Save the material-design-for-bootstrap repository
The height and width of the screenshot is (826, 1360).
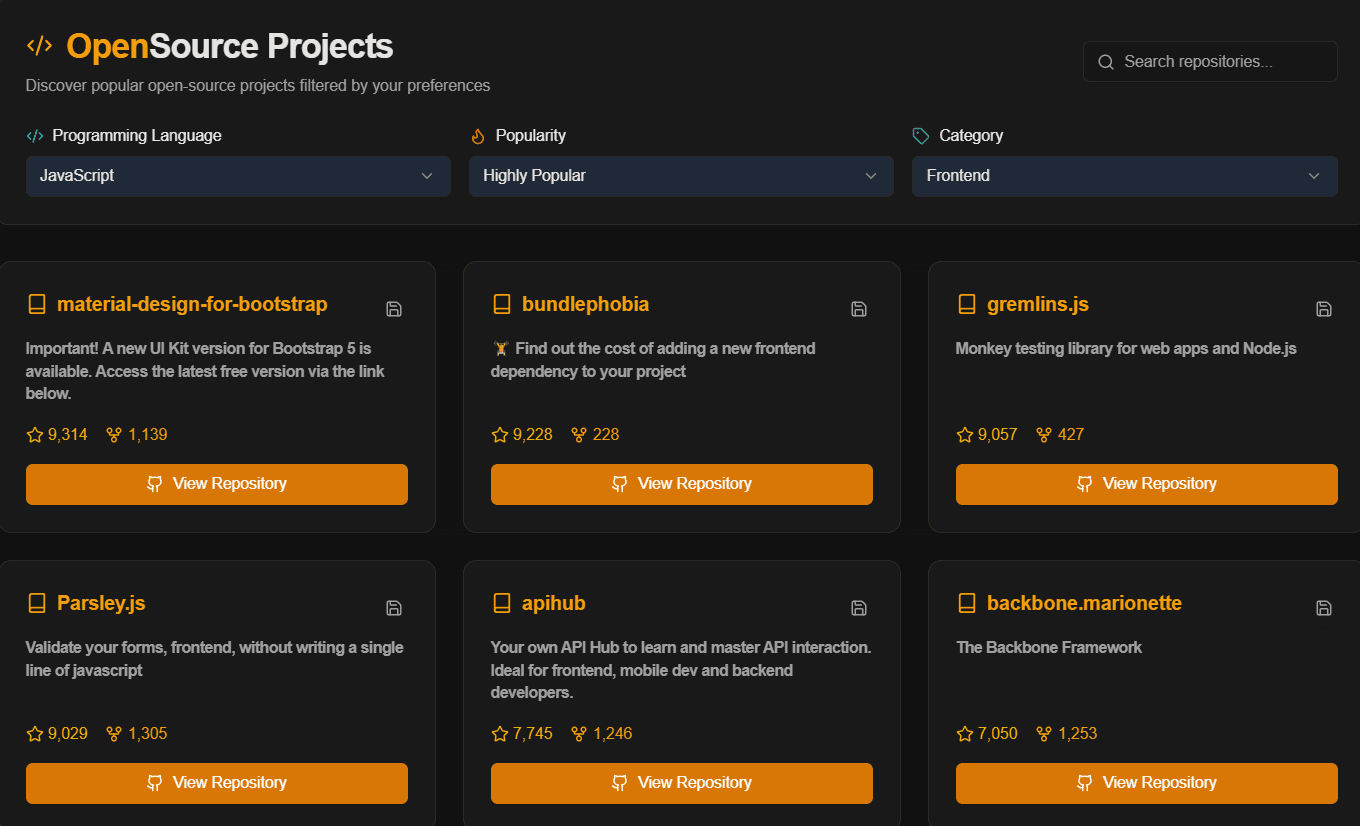pyautogui.click(x=394, y=309)
